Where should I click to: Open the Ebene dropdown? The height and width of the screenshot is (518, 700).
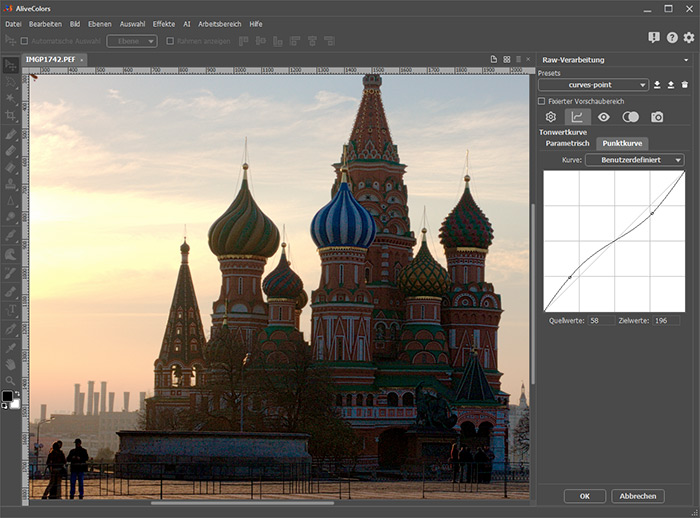point(132,42)
